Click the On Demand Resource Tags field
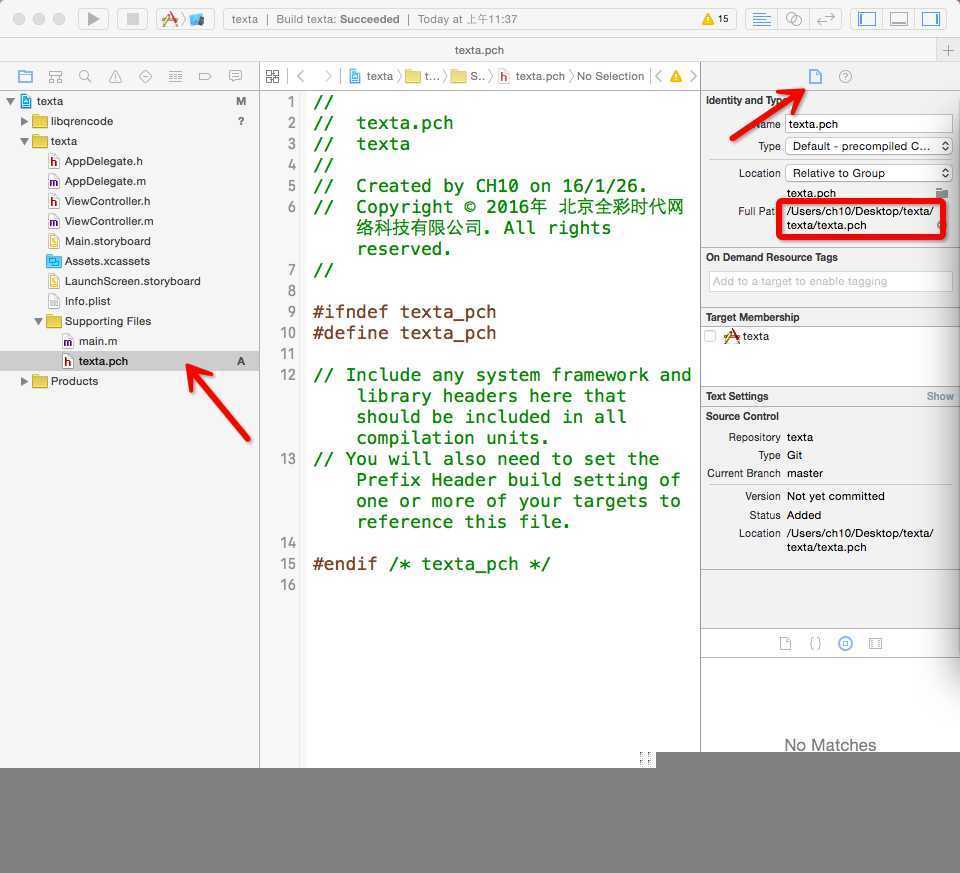Screen dimensions: 960x873 [x=830, y=282]
